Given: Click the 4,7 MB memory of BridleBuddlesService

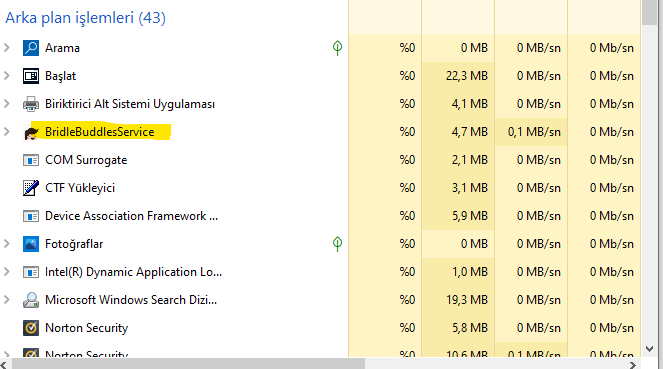Looking at the screenshot, I should coord(470,132).
